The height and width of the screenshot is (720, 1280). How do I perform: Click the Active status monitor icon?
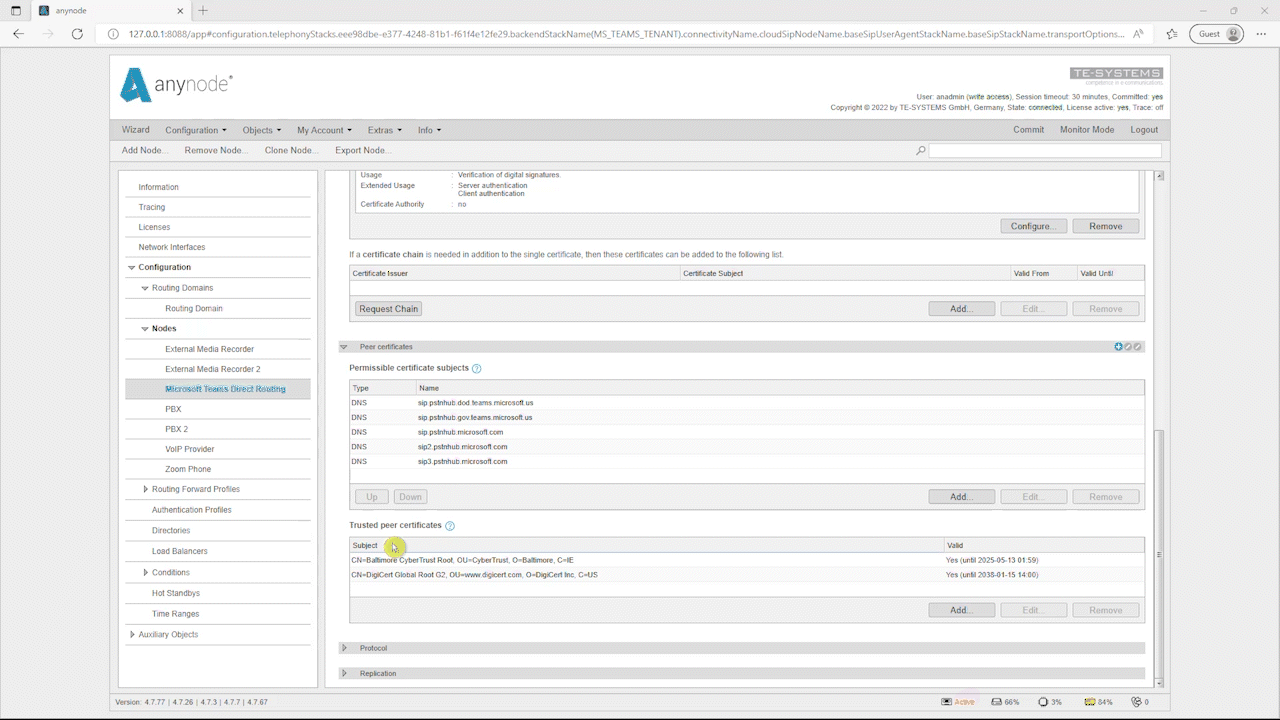947,702
